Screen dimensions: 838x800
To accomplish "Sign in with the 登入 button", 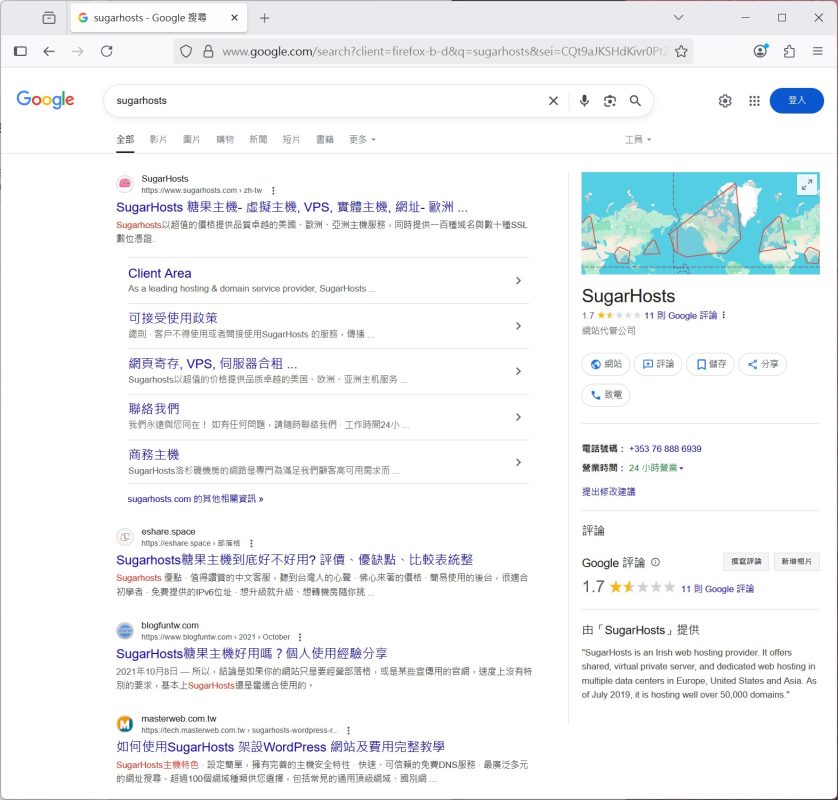I will point(796,100).
